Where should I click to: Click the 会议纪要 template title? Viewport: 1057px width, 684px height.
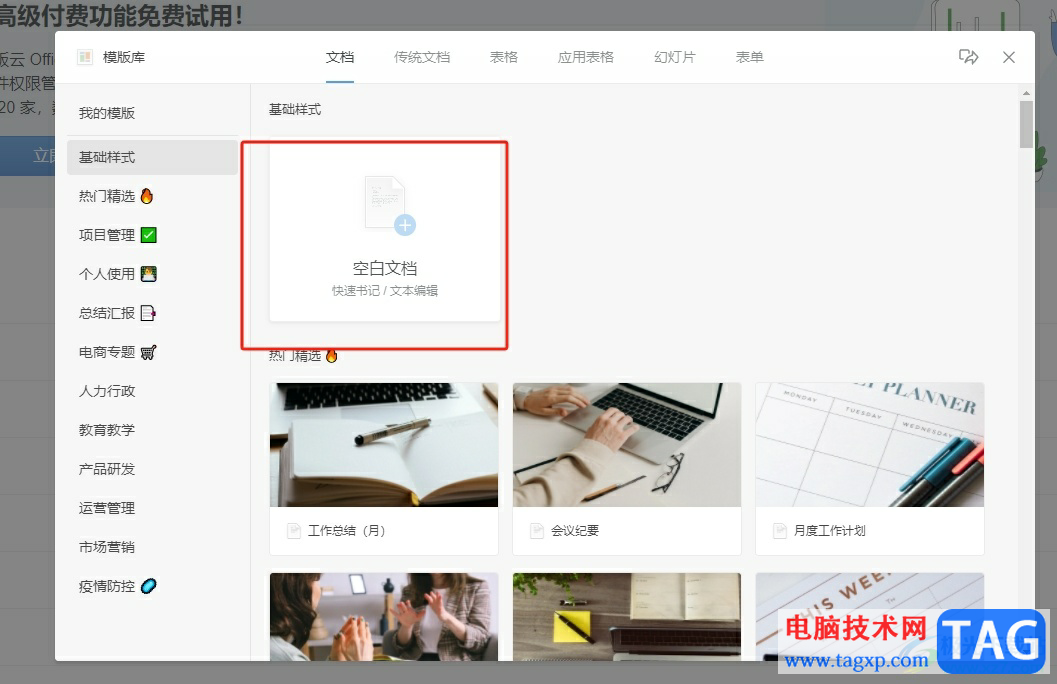574,531
